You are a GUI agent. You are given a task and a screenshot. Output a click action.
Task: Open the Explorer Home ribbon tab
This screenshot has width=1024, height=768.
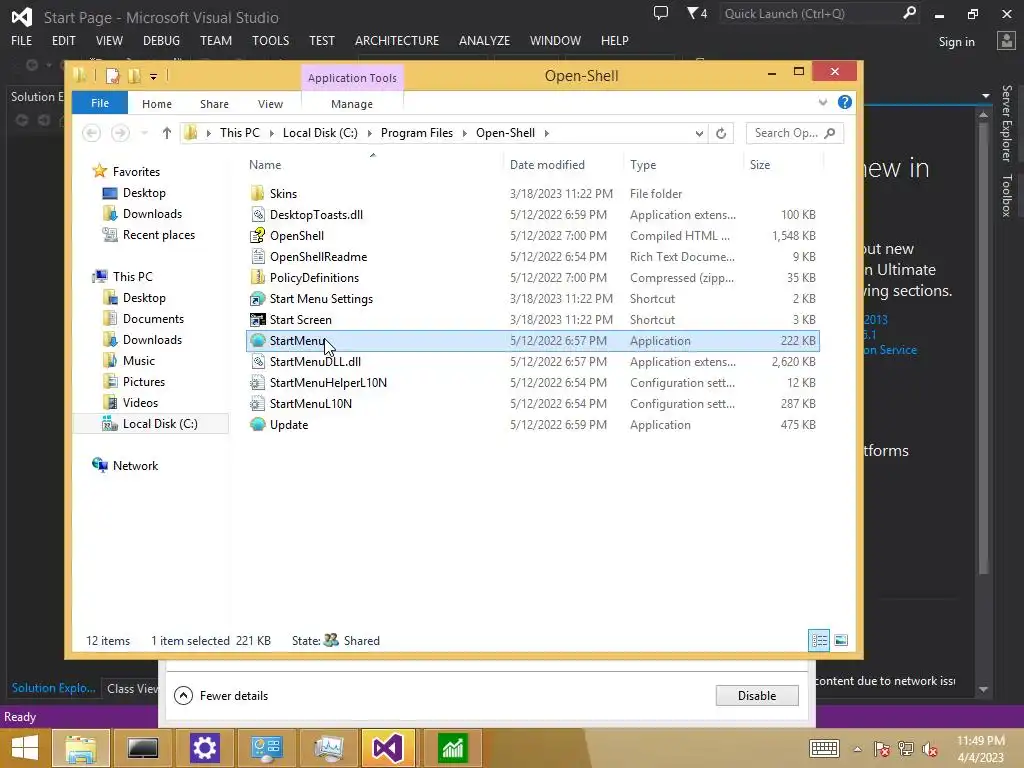(157, 104)
